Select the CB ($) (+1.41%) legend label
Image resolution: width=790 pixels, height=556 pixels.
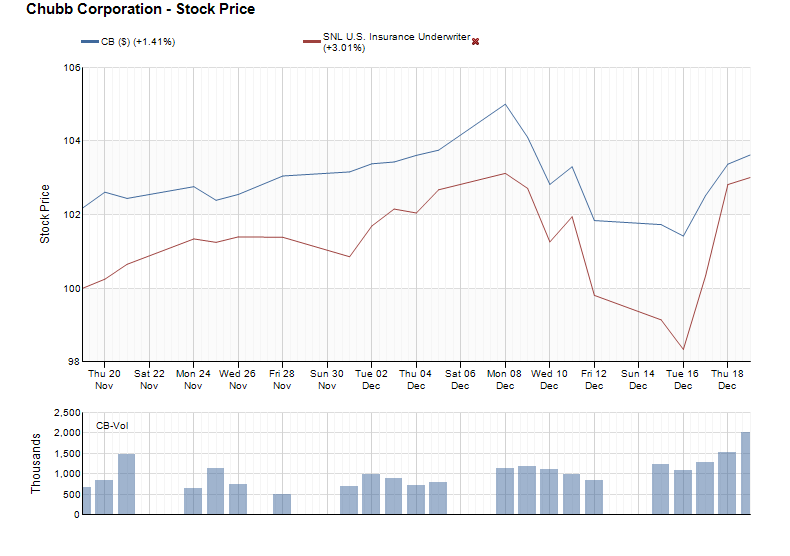pyautogui.click(x=139, y=42)
